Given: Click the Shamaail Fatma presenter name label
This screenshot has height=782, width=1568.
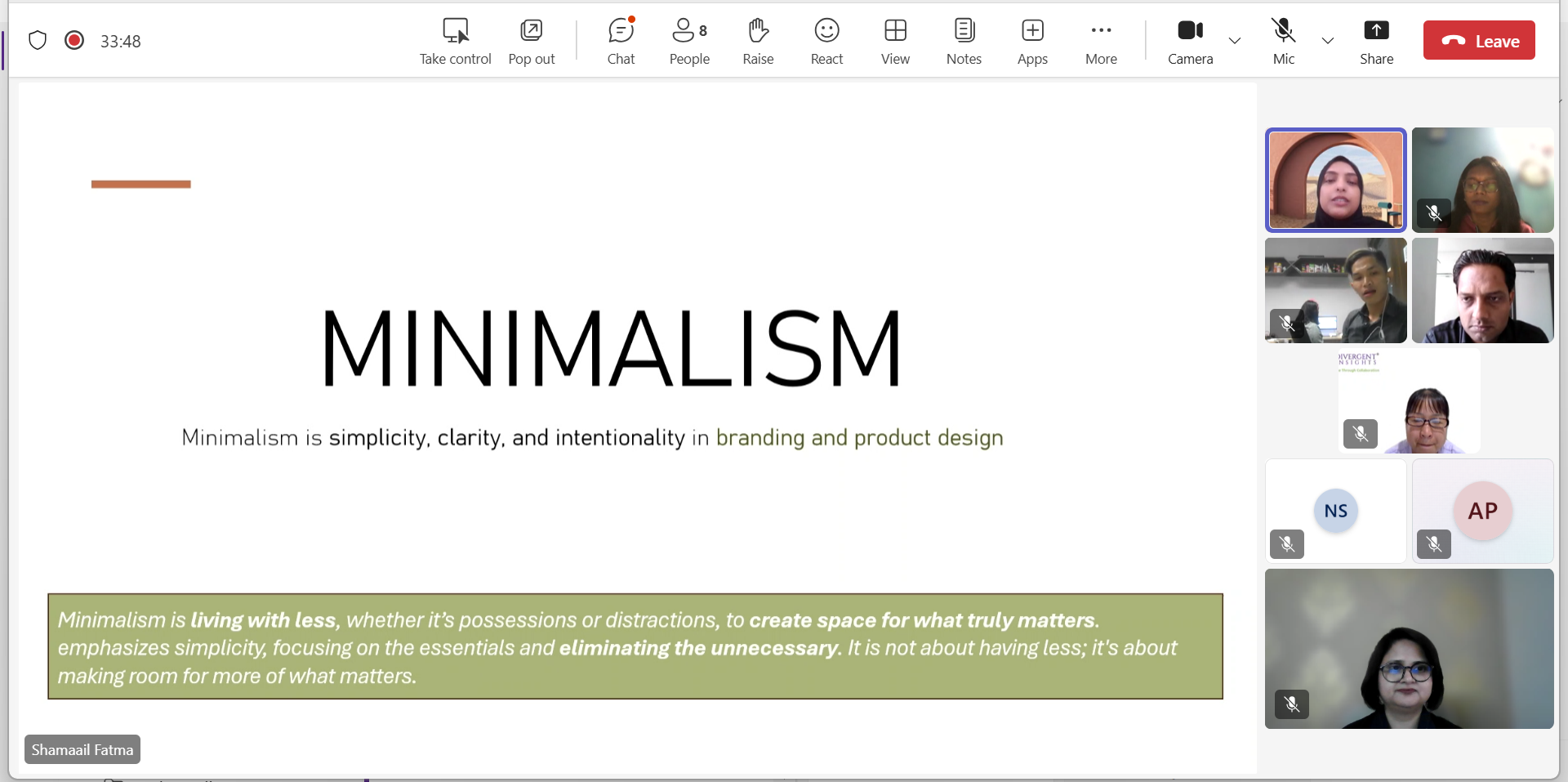Looking at the screenshot, I should coord(82,749).
